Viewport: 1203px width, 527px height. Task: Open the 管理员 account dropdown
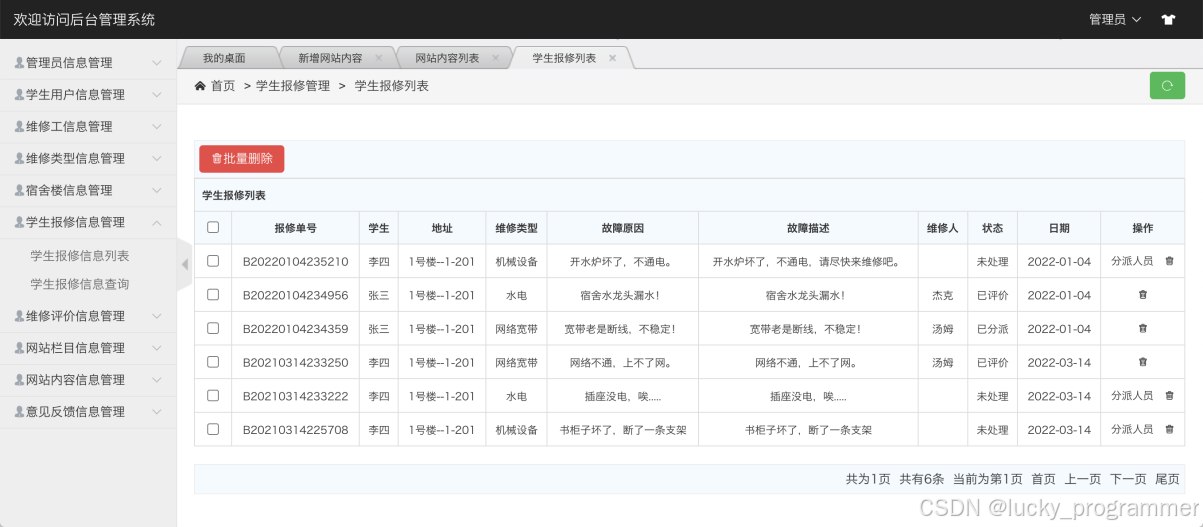pos(1114,19)
